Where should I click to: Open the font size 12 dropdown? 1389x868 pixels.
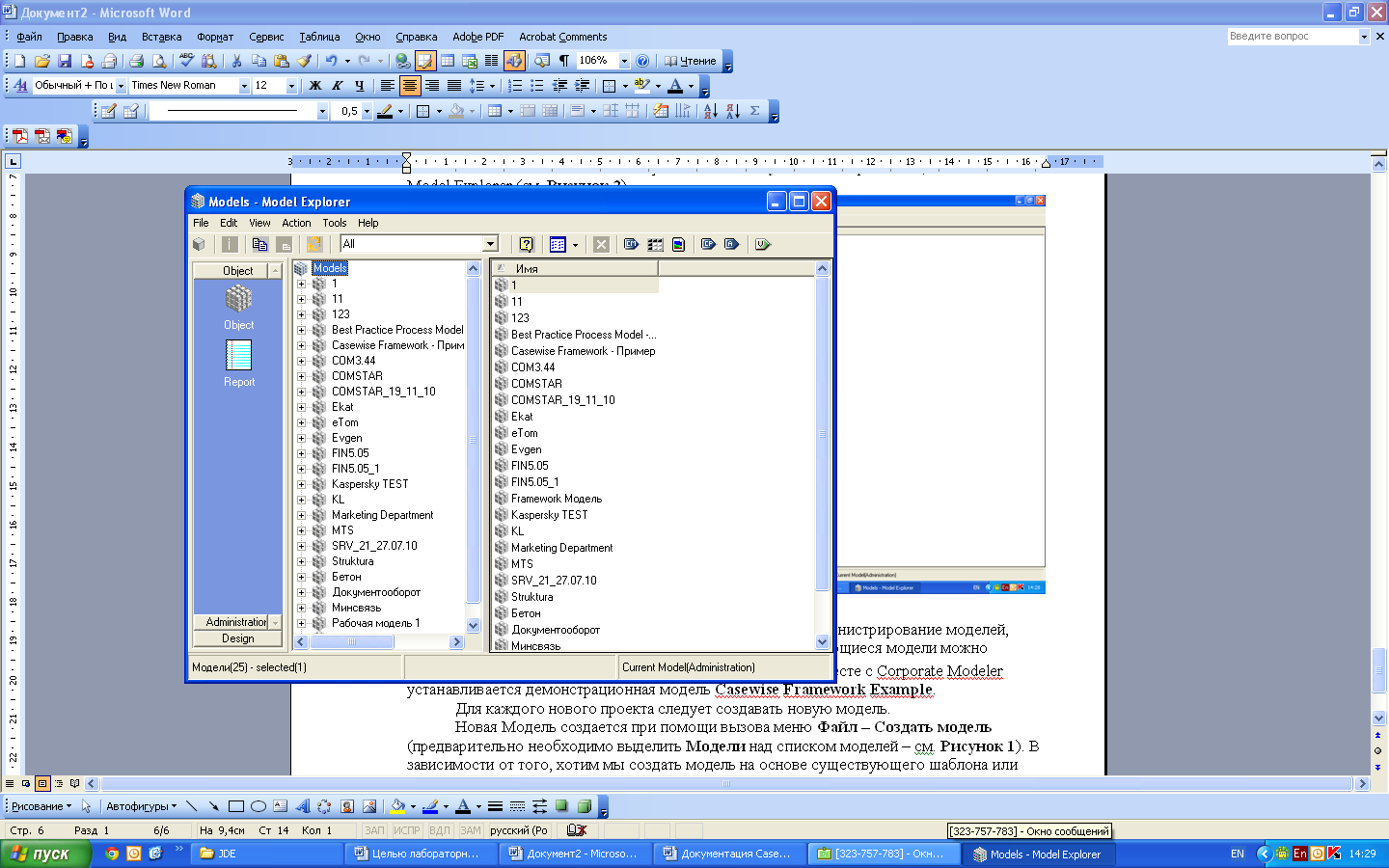291,86
